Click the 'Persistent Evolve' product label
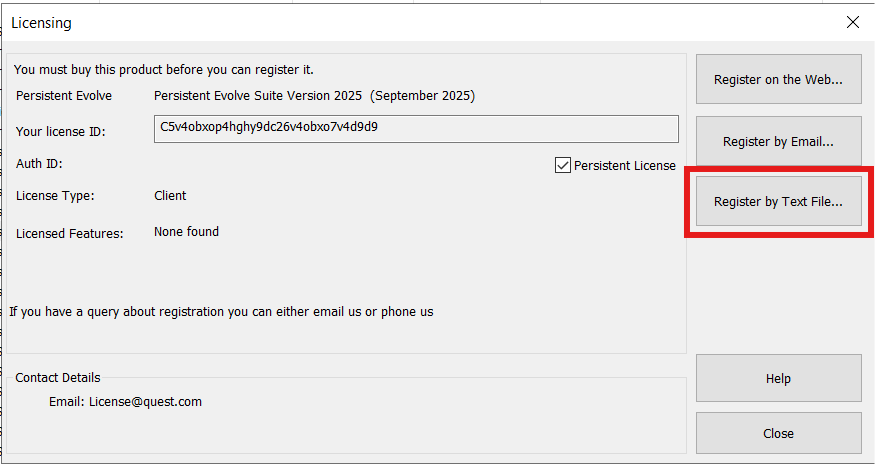The image size is (875, 465). click(x=64, y=96)
